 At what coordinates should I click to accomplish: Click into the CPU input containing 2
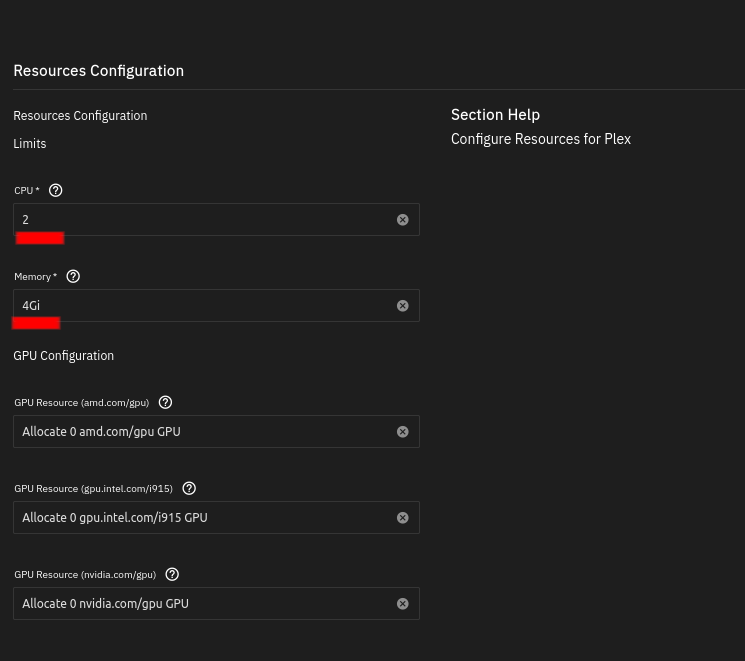(200, 220)
